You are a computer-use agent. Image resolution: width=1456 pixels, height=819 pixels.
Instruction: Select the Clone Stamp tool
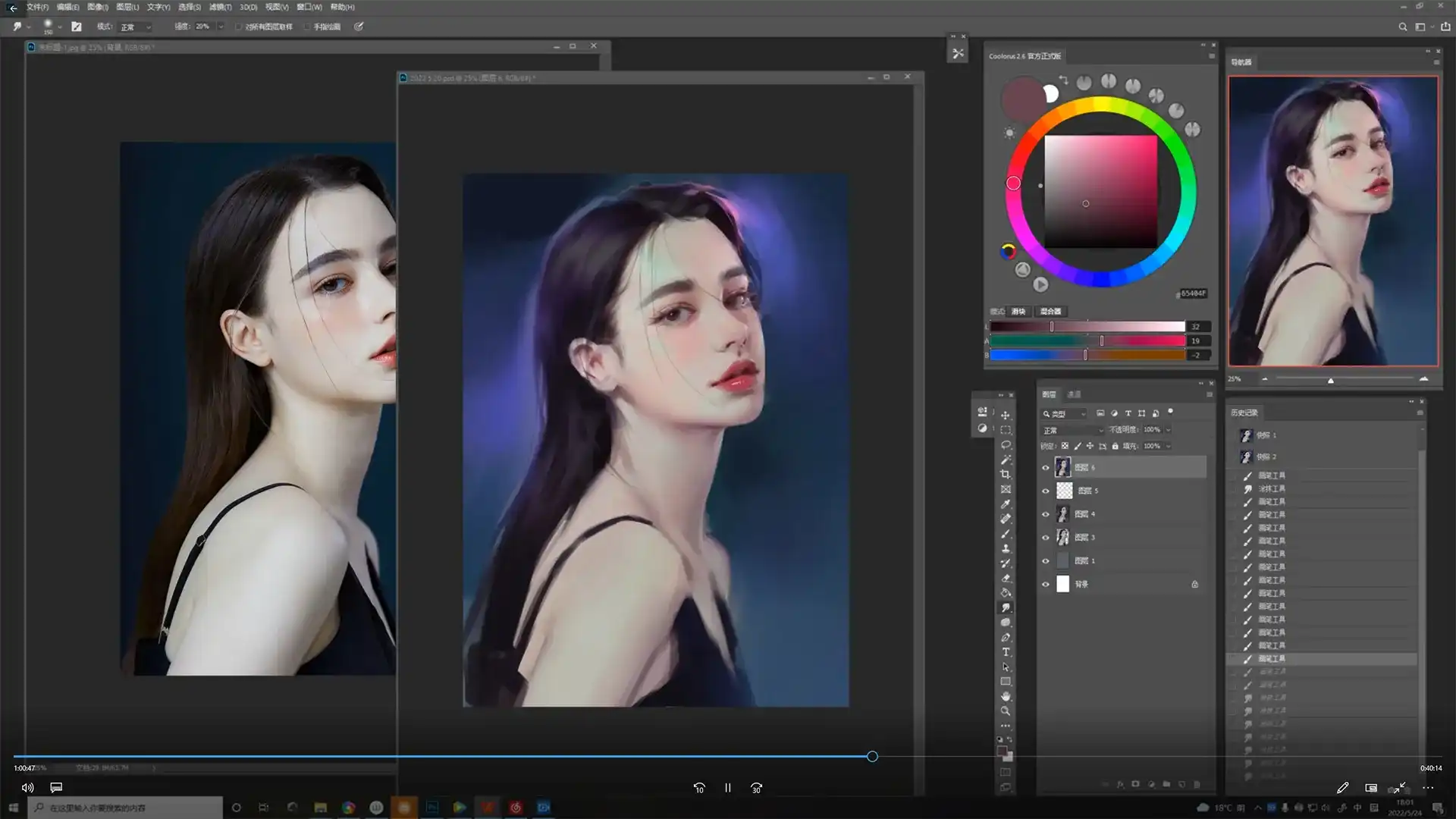(x=1006, y=548)
